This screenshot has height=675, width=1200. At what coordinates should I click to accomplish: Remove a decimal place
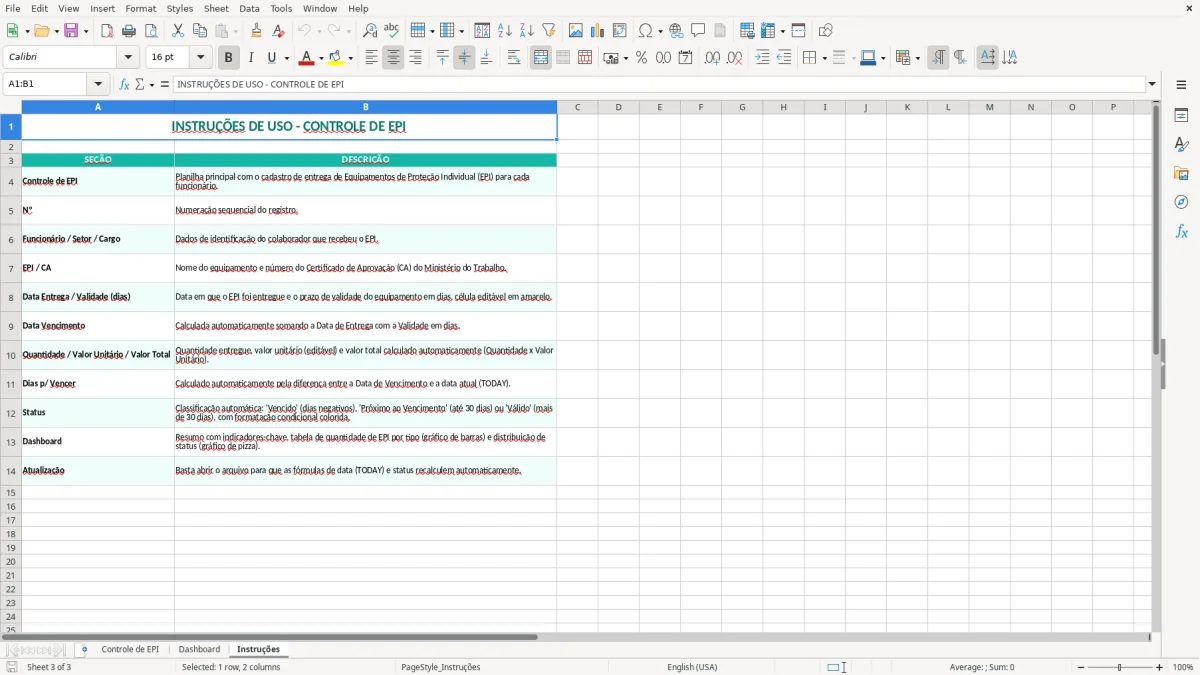pos(734,58)
